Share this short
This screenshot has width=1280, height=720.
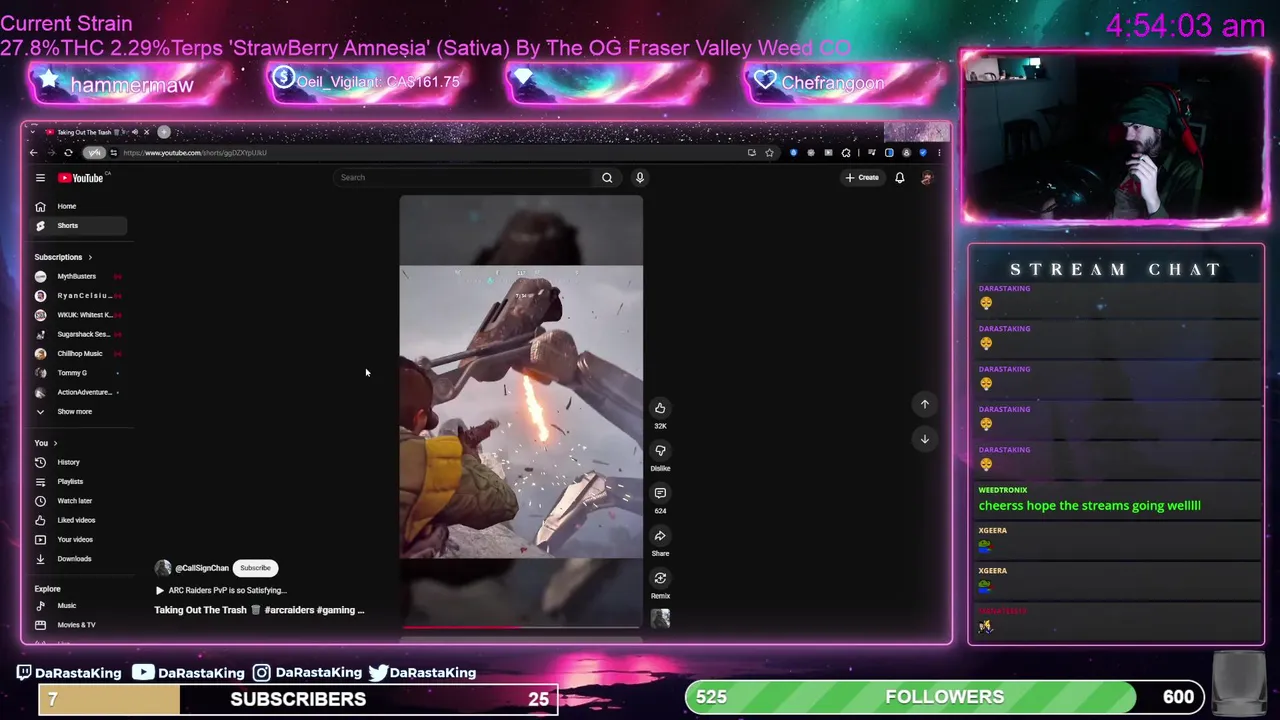coord(660,536)
